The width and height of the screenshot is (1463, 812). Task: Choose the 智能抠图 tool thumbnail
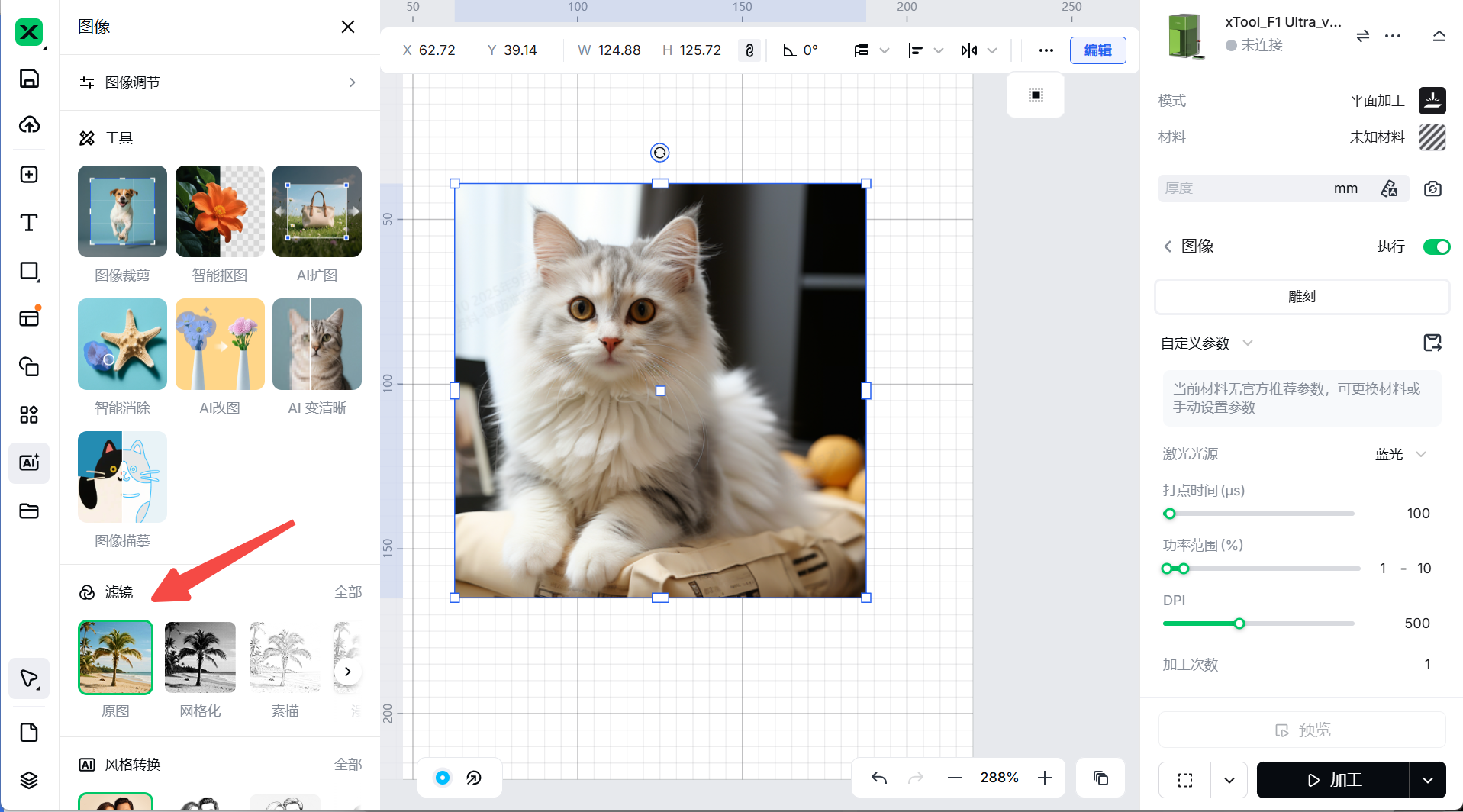[220, 211]
